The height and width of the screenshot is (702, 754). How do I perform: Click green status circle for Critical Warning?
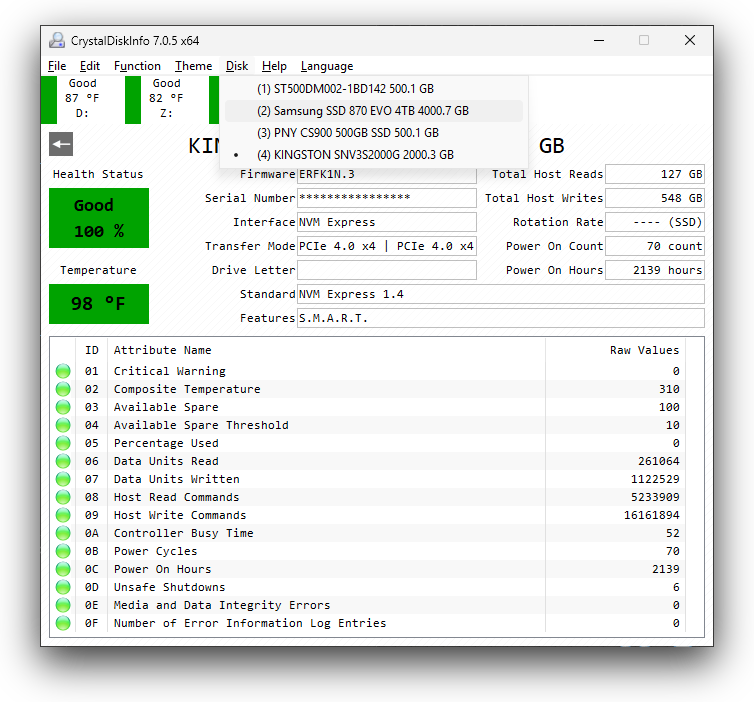[63, 371]
